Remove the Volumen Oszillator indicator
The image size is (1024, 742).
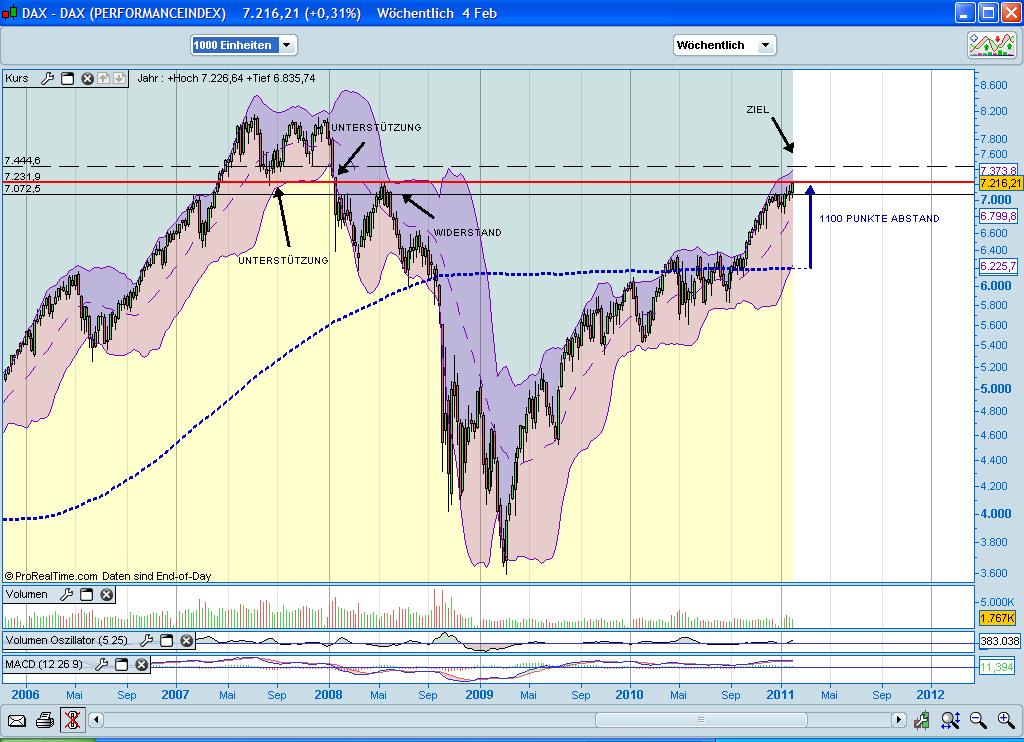(x=185, y=643)
